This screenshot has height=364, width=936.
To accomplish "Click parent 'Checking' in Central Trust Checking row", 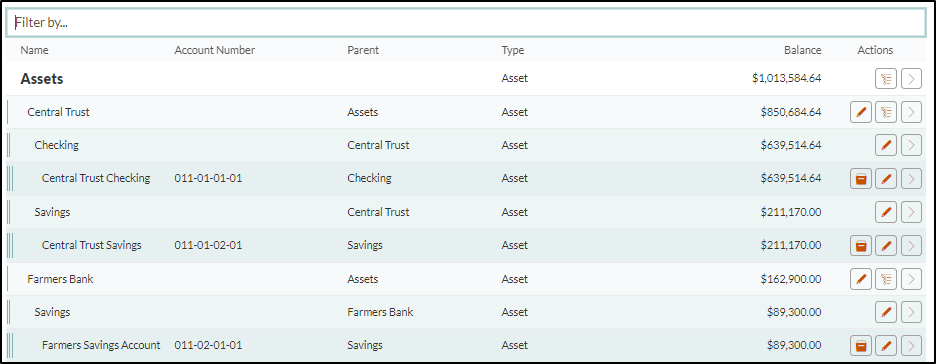I will (x=370, y=178).
